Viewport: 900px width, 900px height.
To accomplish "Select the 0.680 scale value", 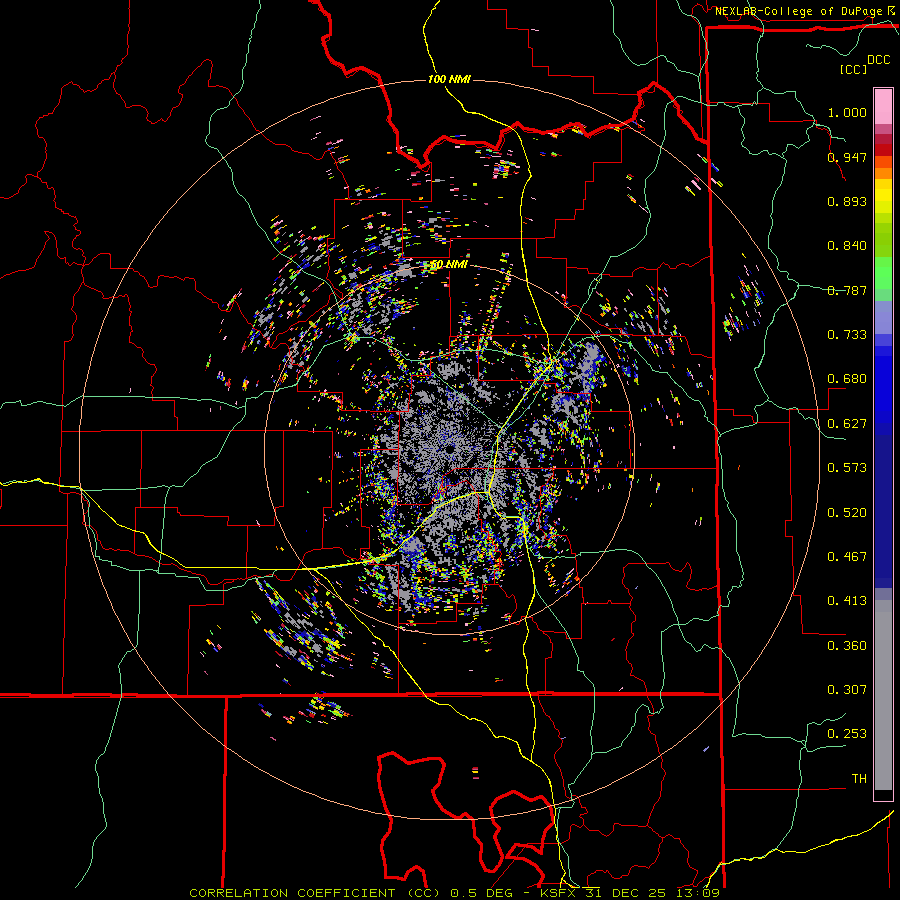I will point(847,379).
